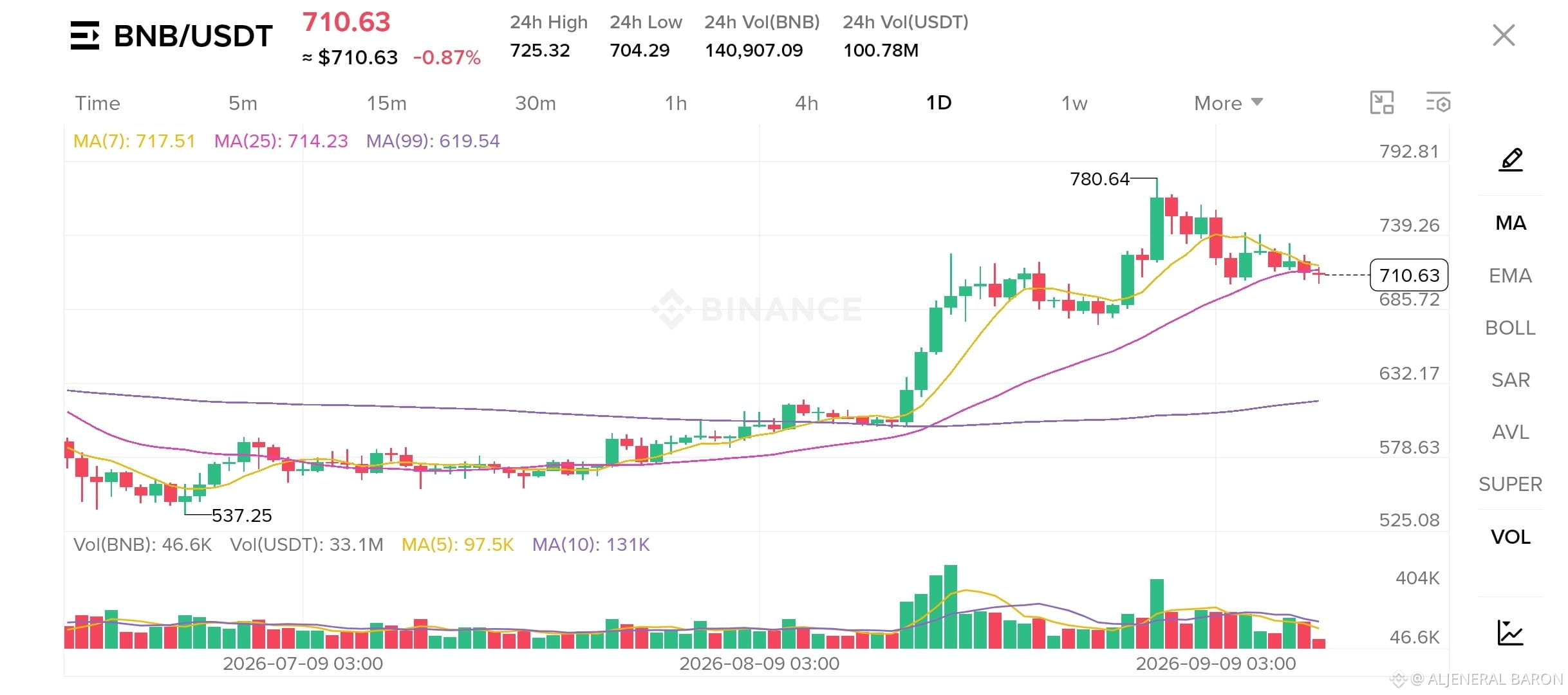The height and width of the screenshot is (695, 1568).
Task: Enable the SAR indicator
Action: (x=1510, y=380)
